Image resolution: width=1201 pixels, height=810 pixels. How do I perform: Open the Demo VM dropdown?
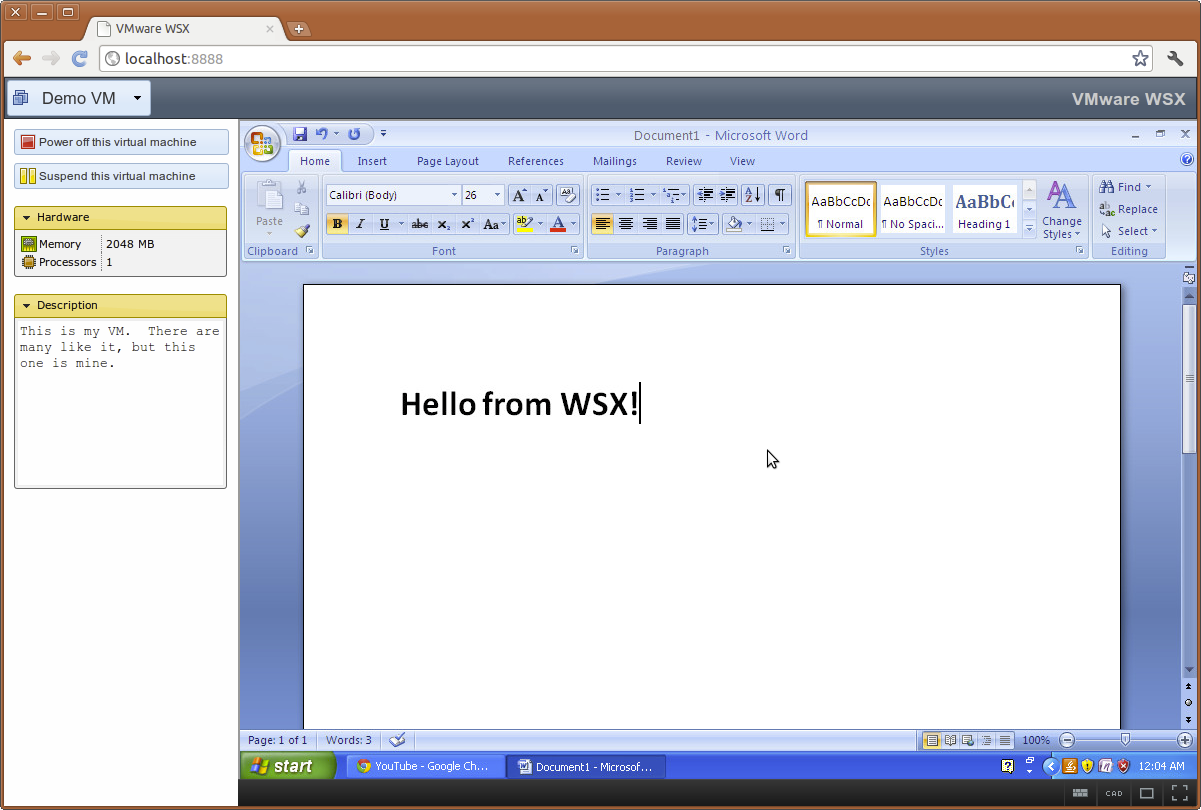[79, 98]
